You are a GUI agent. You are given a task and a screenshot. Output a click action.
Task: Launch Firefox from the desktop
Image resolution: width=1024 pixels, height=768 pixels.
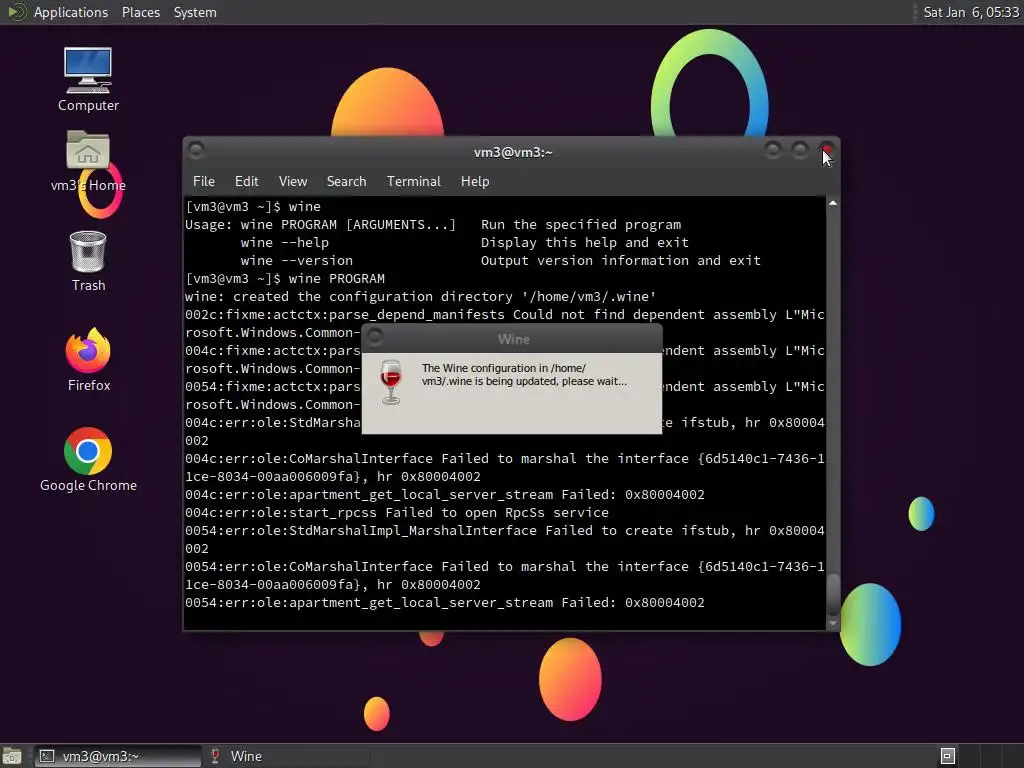point(88,360)
